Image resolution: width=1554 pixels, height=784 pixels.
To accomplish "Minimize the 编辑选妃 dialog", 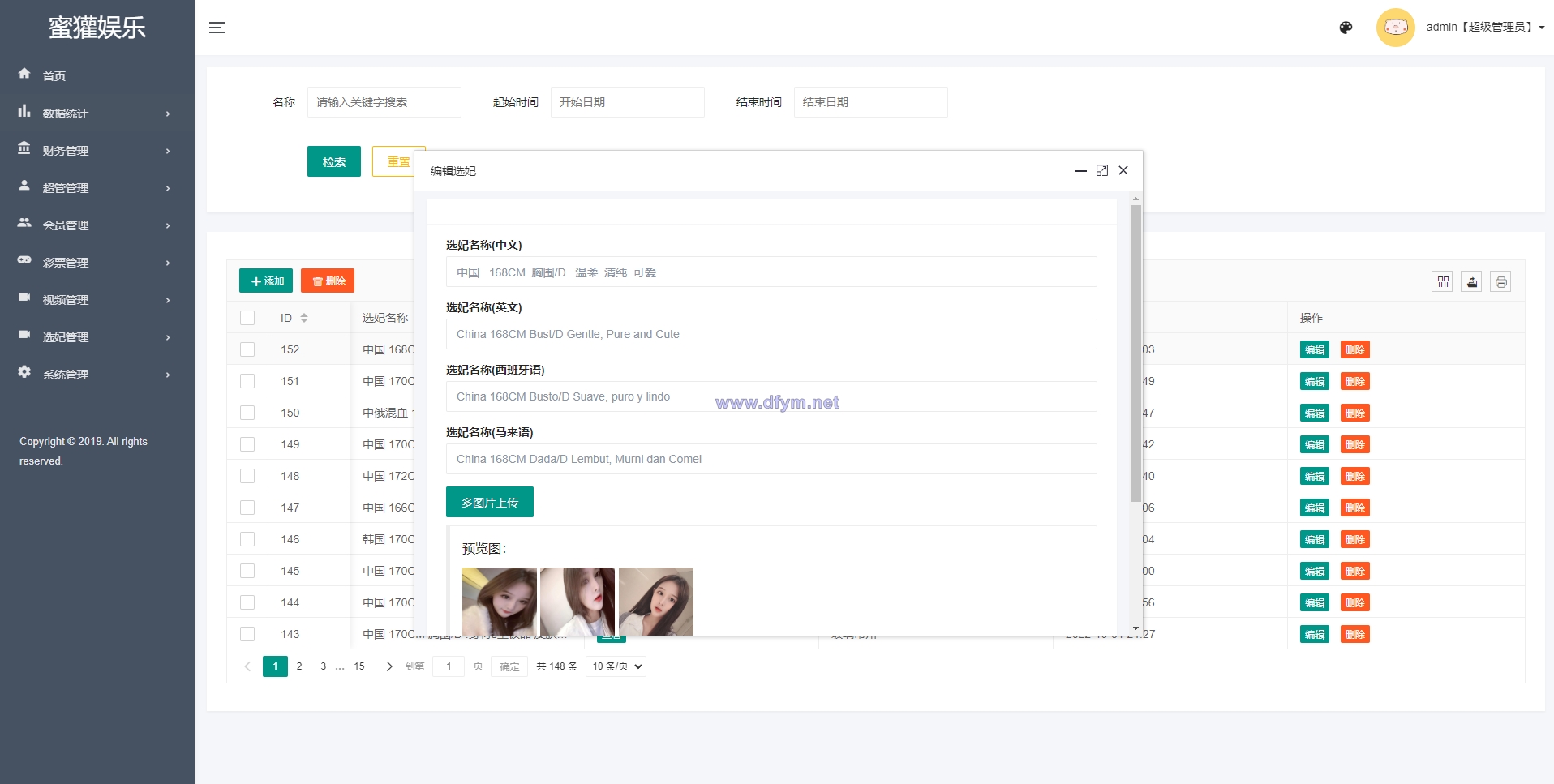I will (1080, 171).
